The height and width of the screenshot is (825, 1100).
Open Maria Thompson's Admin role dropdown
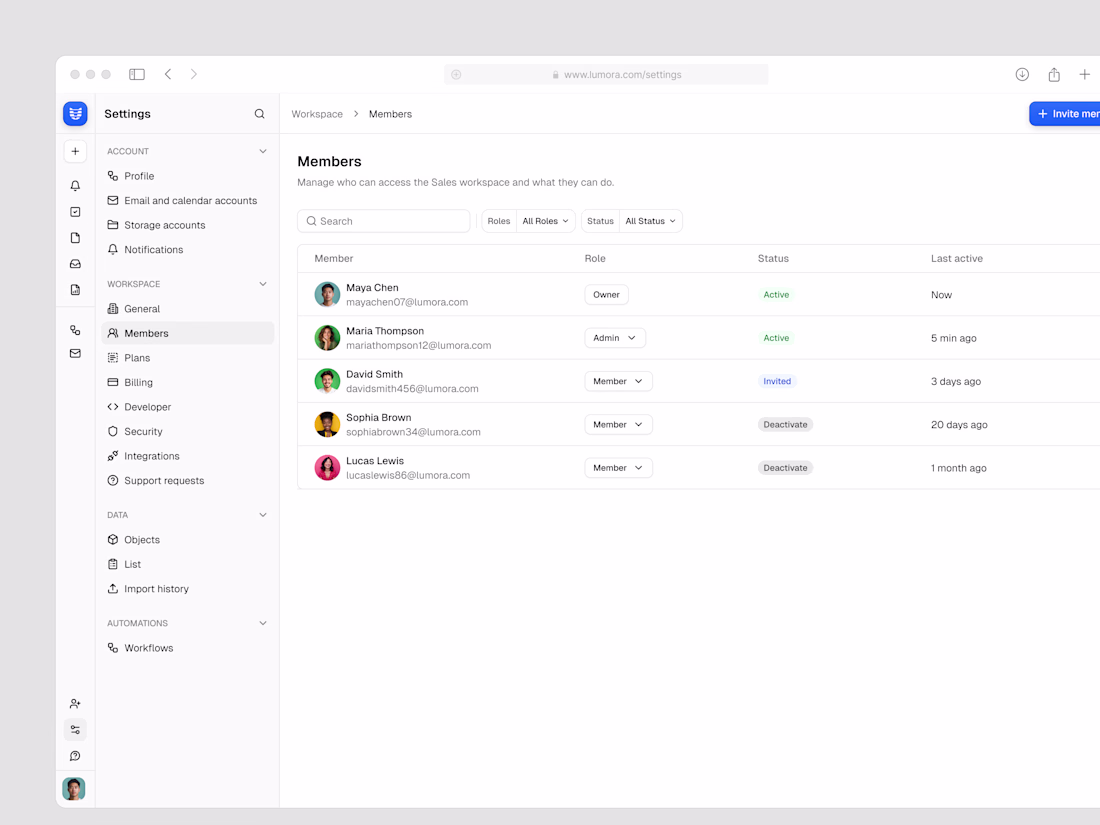tap(615, 338)
